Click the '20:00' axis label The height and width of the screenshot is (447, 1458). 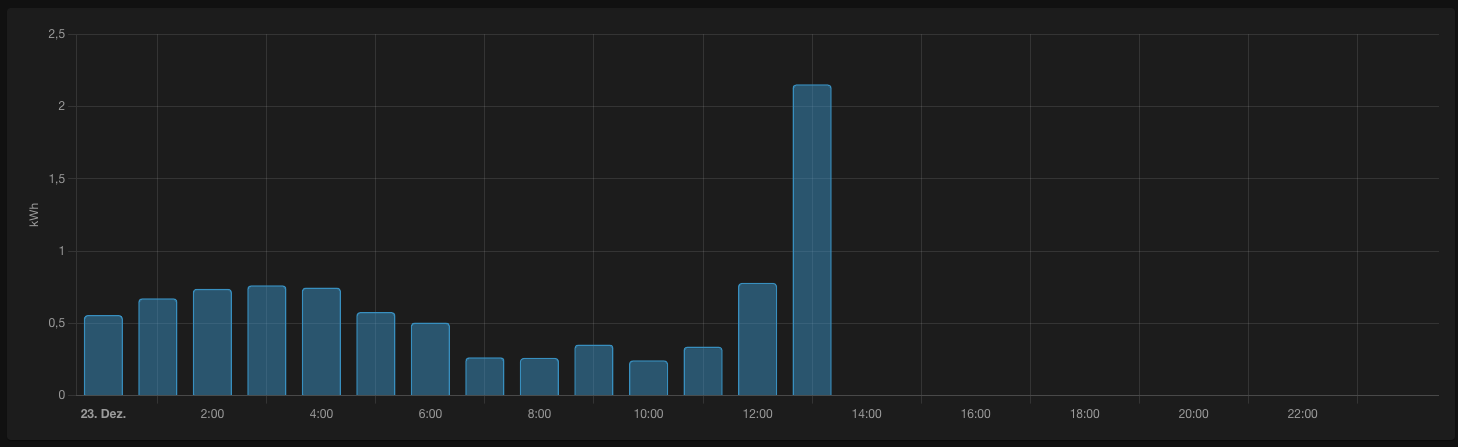coord(1193,414)
